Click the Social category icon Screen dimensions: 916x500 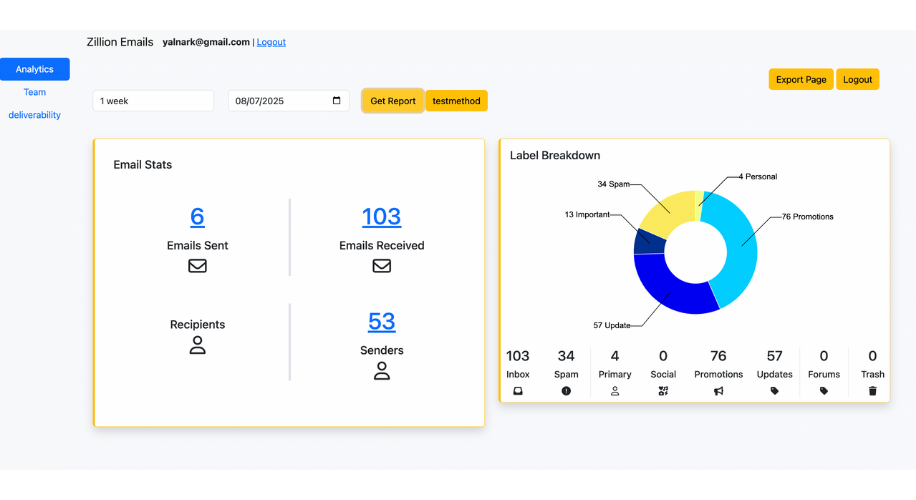point(663,391)
